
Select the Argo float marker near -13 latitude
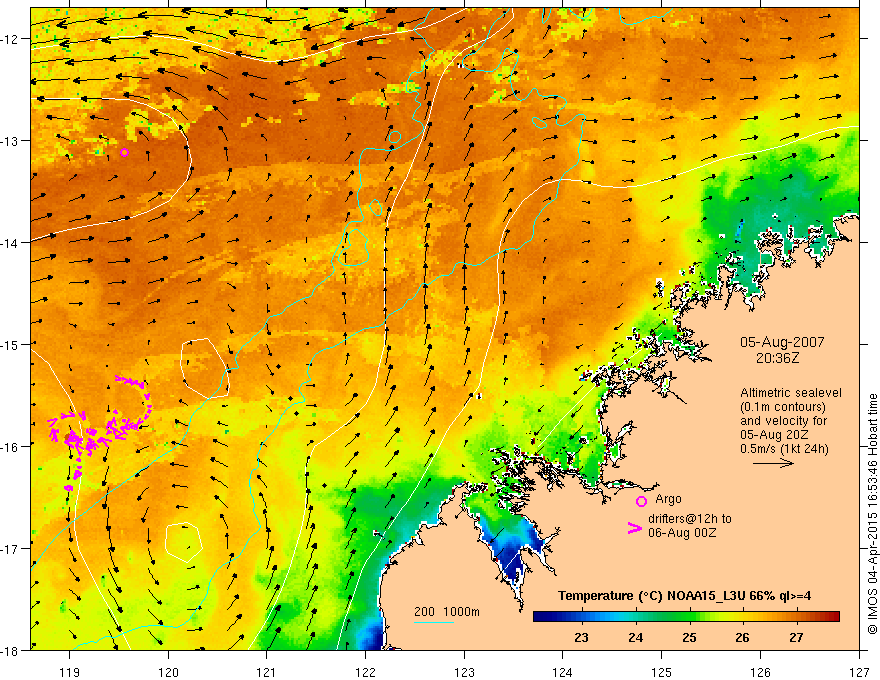tap(124, 152)
